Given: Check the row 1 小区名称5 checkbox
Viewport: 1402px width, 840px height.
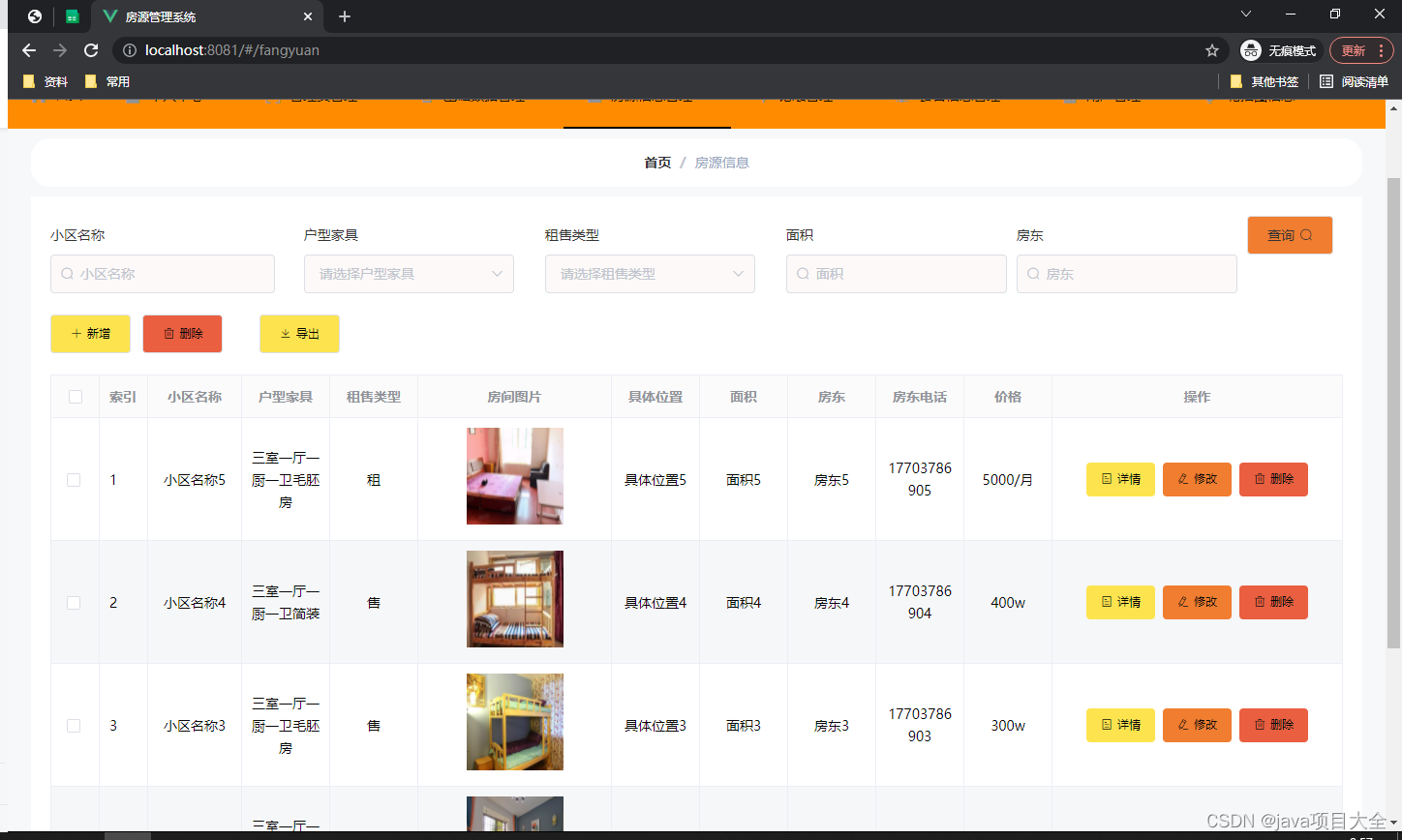Looking at the screenshot, I should tap(74, 480).
